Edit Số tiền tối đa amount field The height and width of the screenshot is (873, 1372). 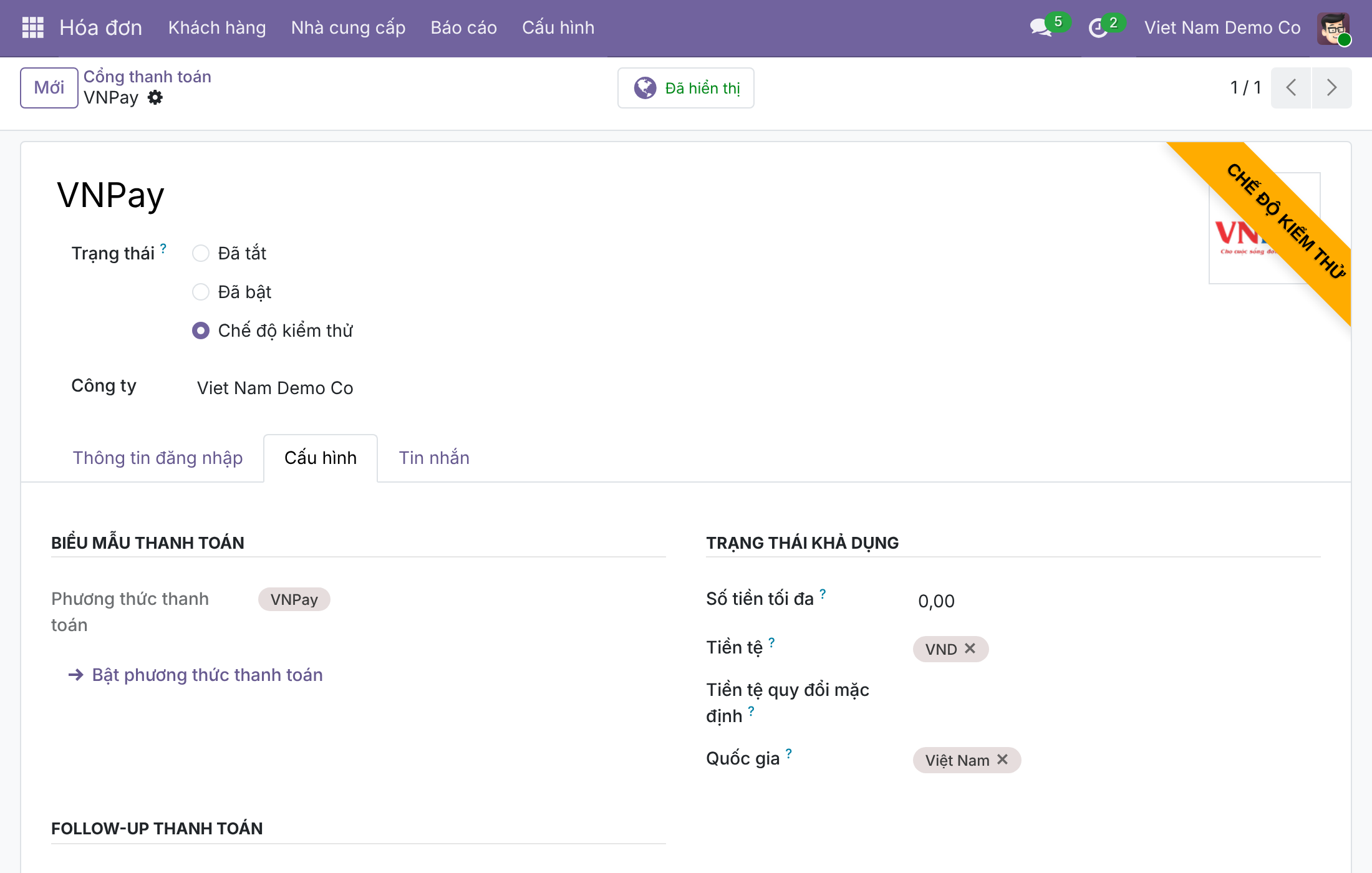click(1116, 600)
